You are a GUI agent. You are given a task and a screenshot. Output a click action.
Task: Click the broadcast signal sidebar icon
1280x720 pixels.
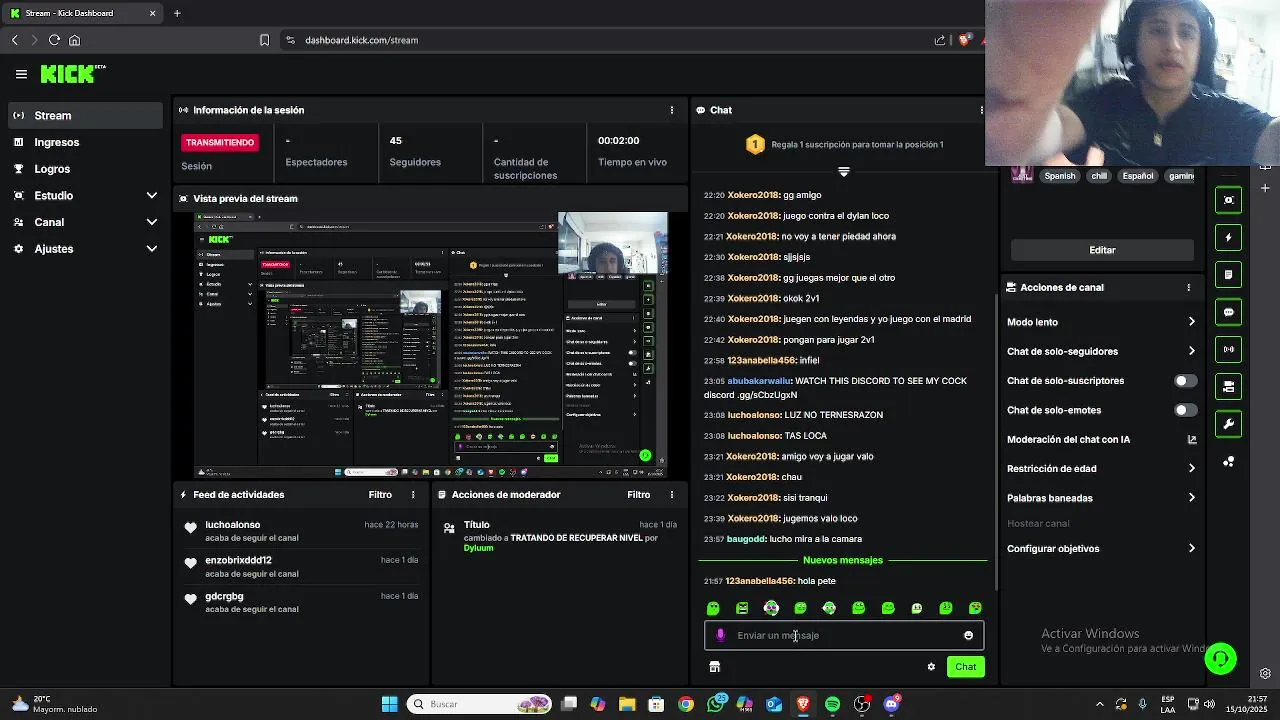1229,349
